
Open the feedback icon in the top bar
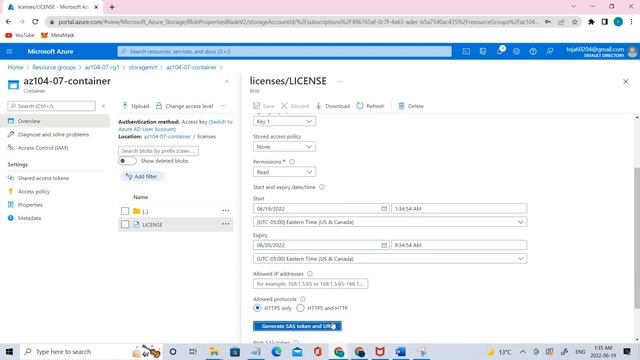(550, 51)
